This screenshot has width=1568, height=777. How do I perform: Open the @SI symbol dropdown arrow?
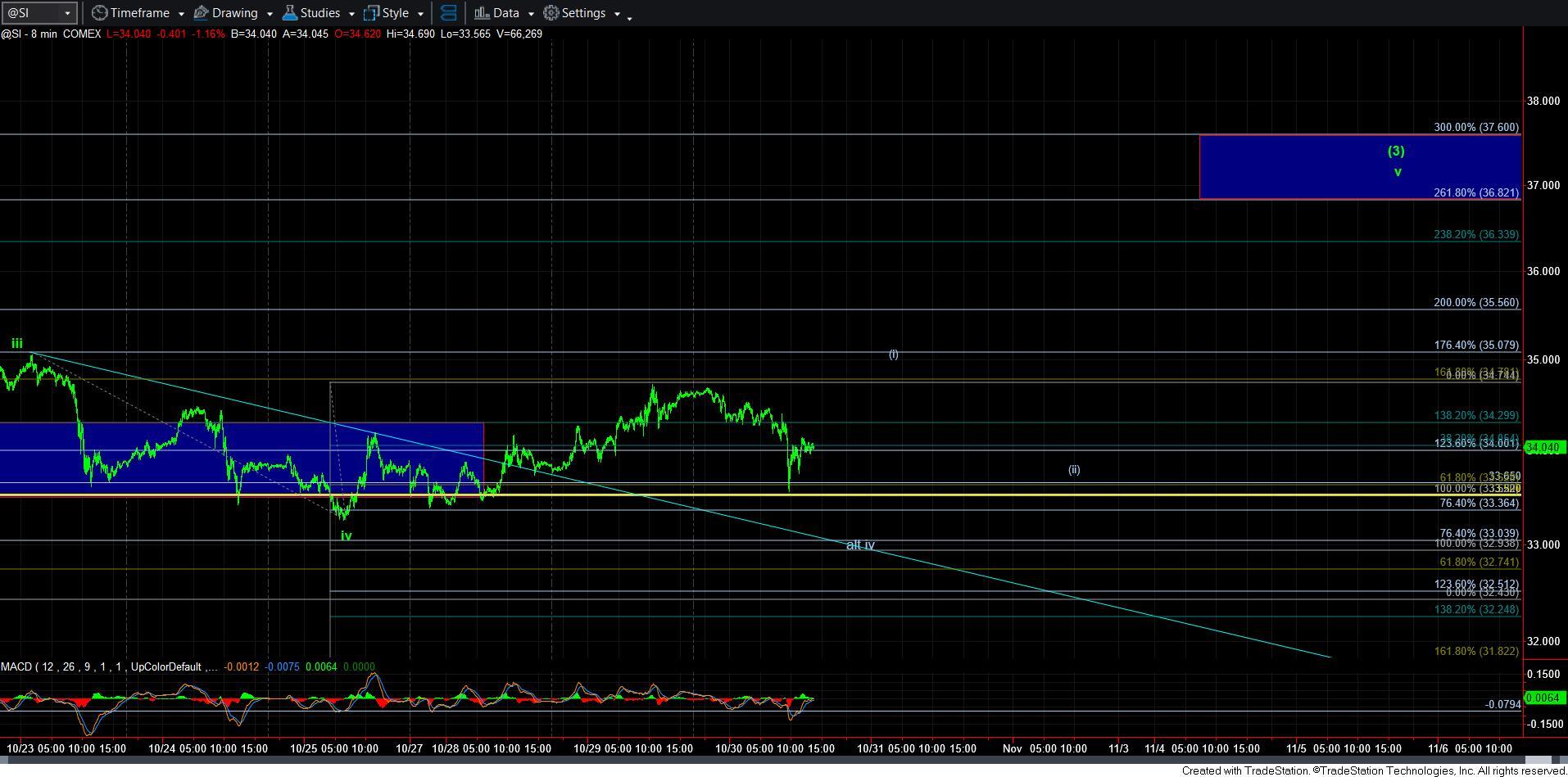pos(67,14)
